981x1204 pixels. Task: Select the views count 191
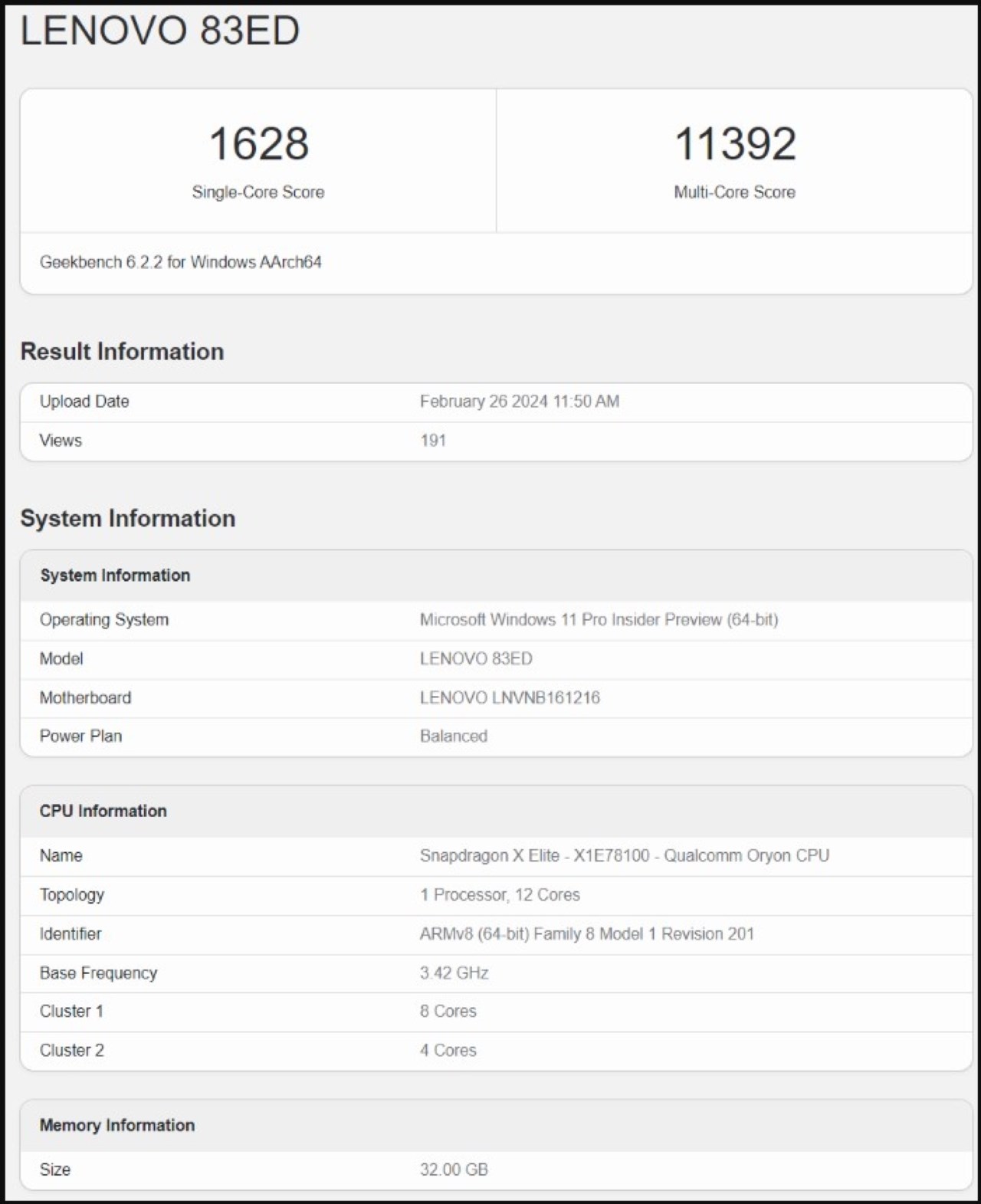[433, 441]
